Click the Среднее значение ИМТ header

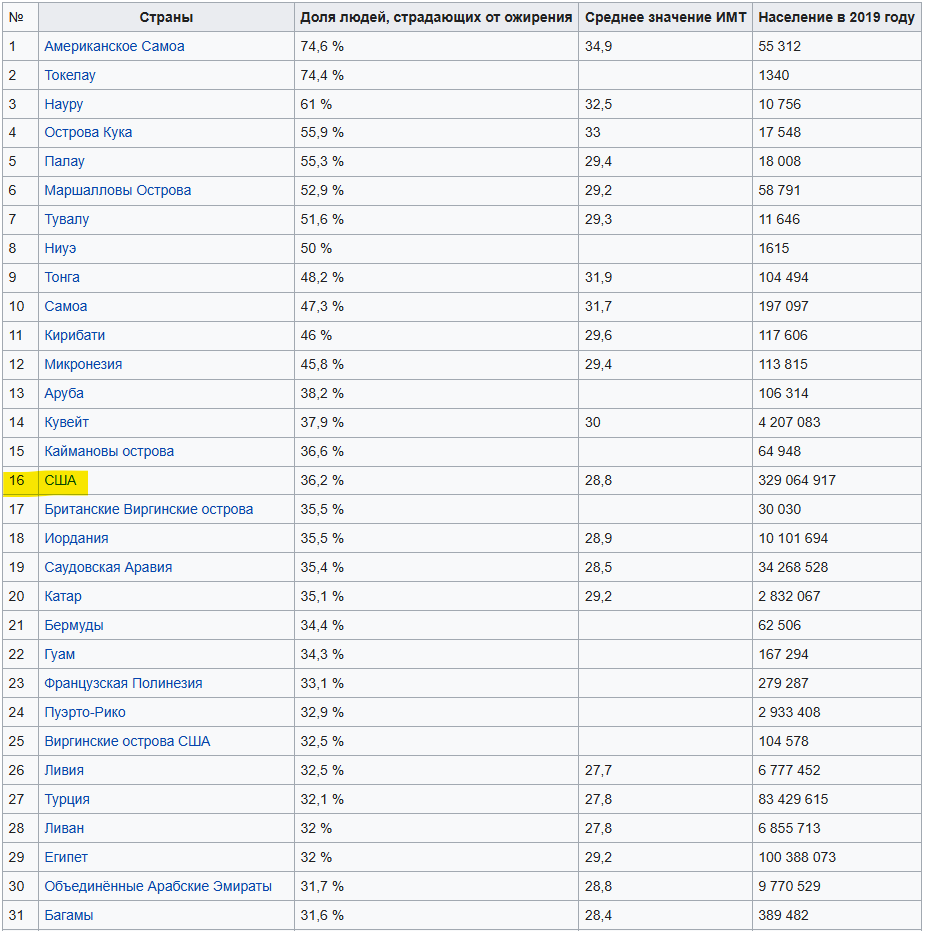click(666, 17)
